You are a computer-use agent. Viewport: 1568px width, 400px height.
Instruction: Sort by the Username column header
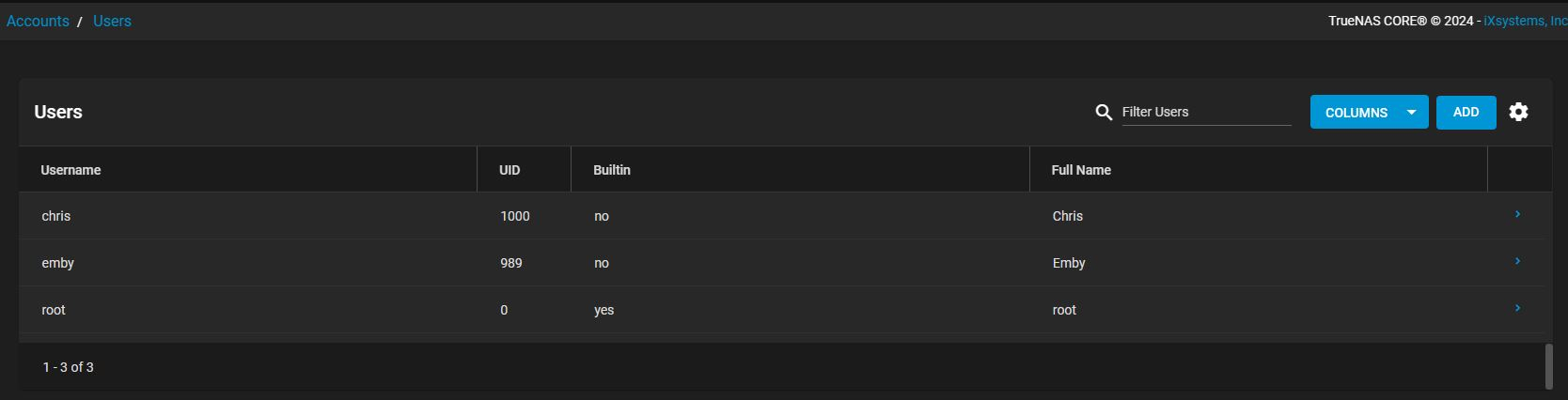pyautogui.click(x=71, y=170)
